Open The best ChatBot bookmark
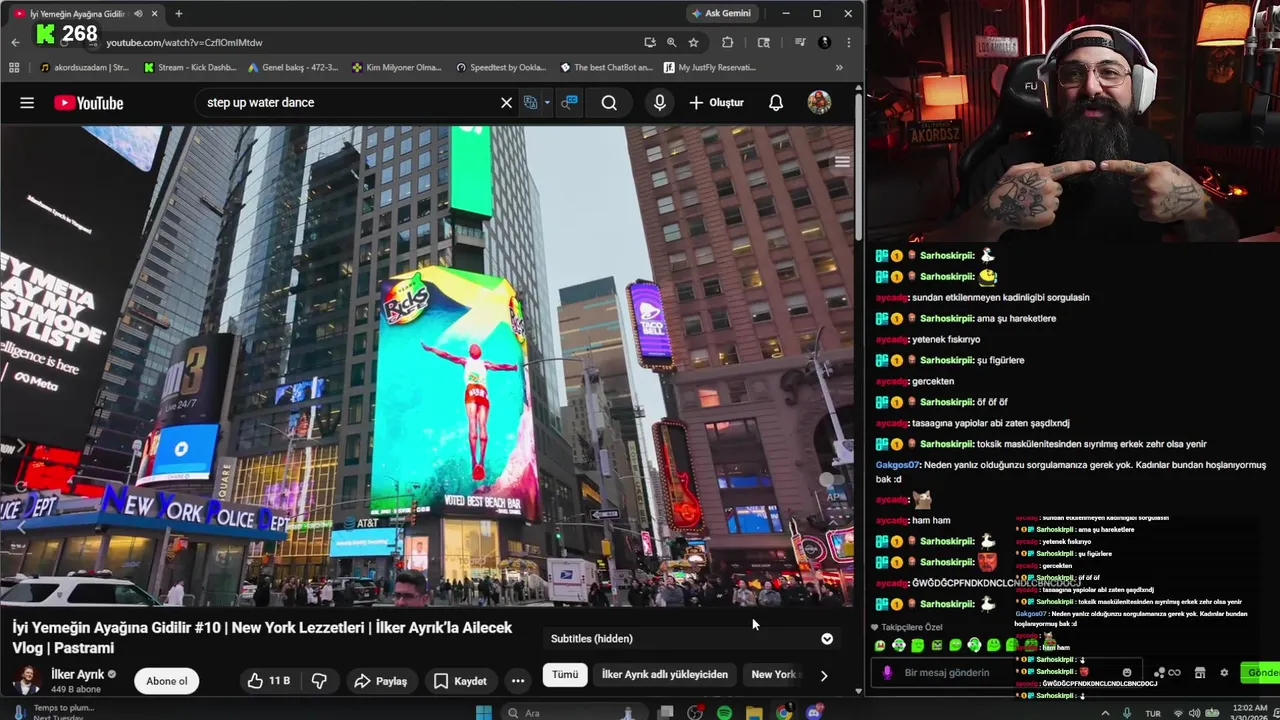The height and width of the screenshot is (720, 1280). (606, 68)
